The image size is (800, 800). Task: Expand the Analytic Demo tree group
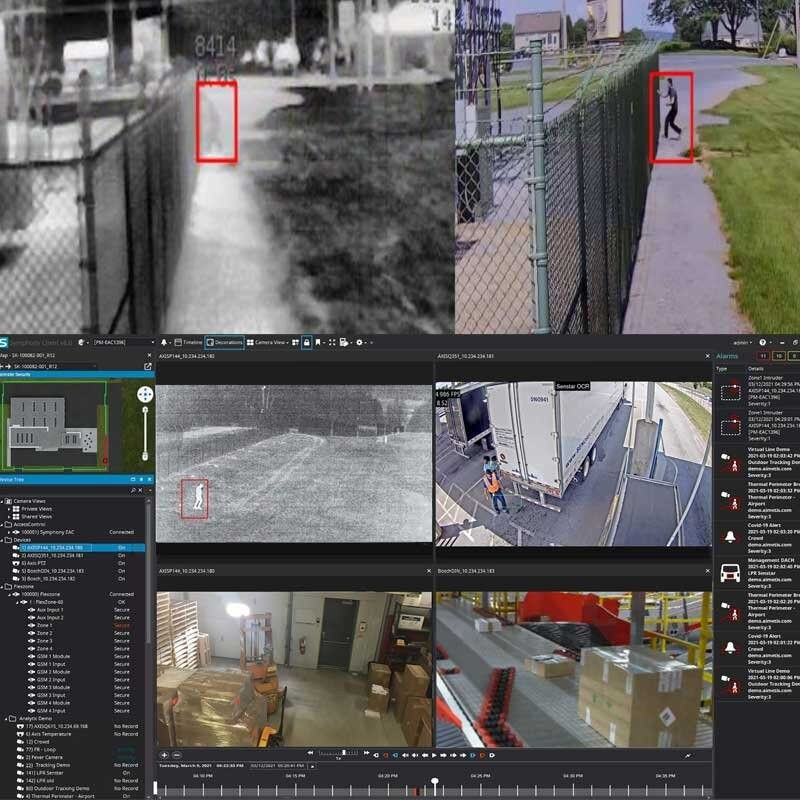pyautogui.click(x=4, y=718)
